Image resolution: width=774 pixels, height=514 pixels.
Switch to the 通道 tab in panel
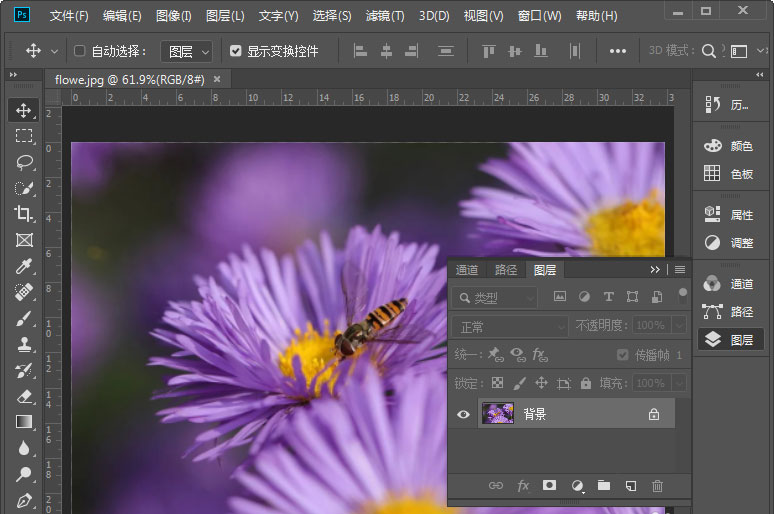tap(467, 270)
